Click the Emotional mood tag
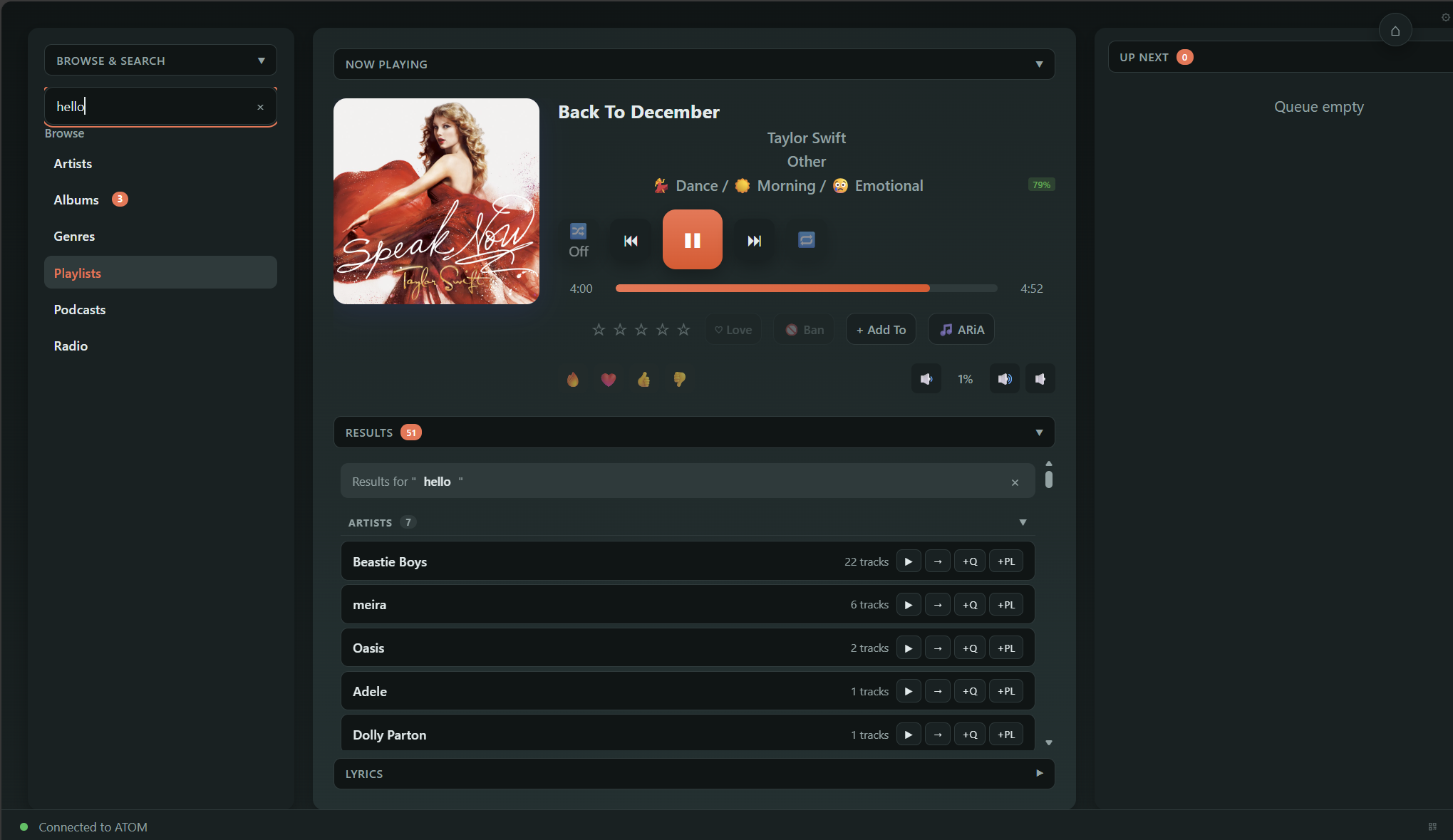 pyautogui.click(x=878, y=186)
